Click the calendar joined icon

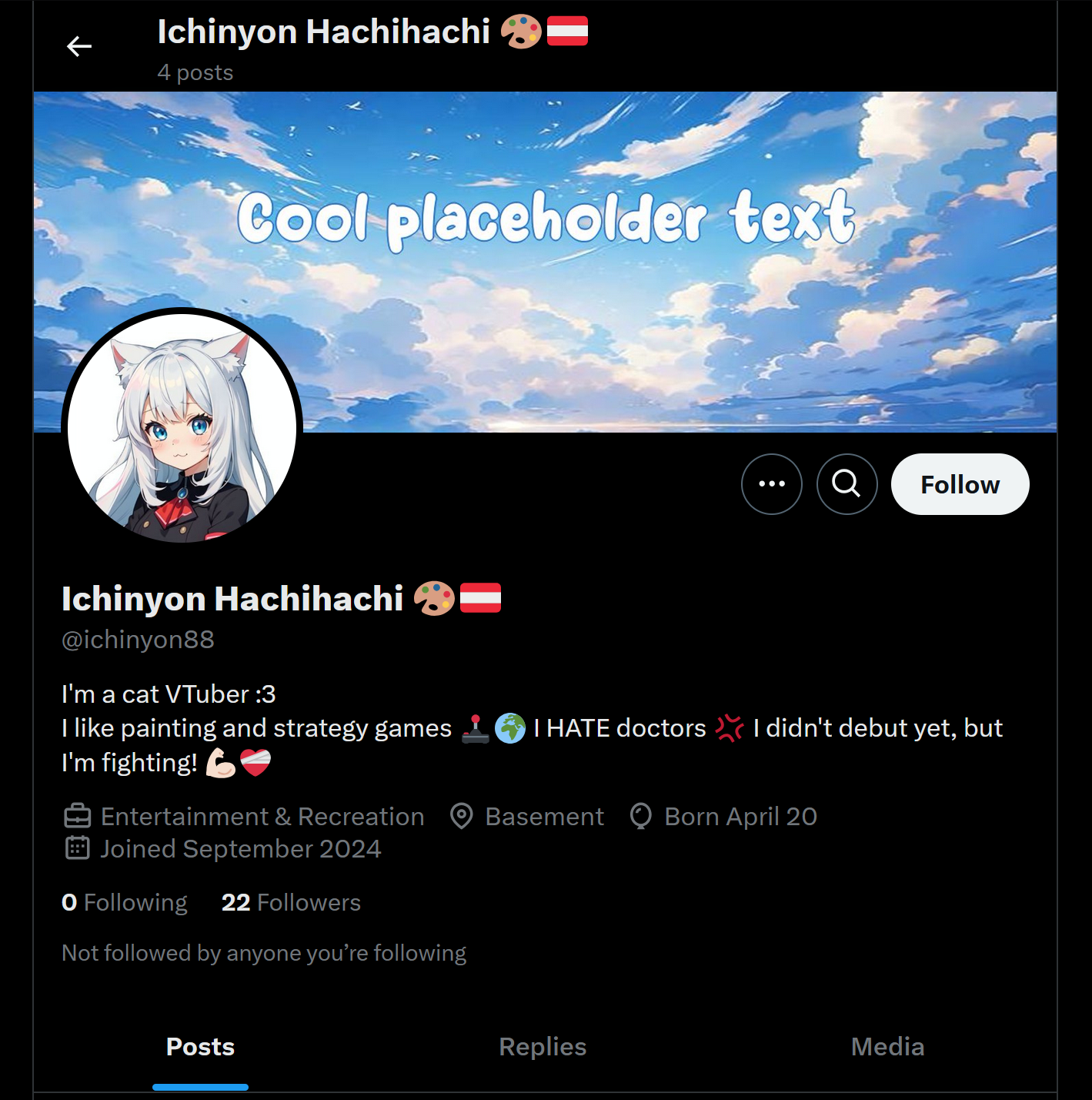[x=77, y=848]
